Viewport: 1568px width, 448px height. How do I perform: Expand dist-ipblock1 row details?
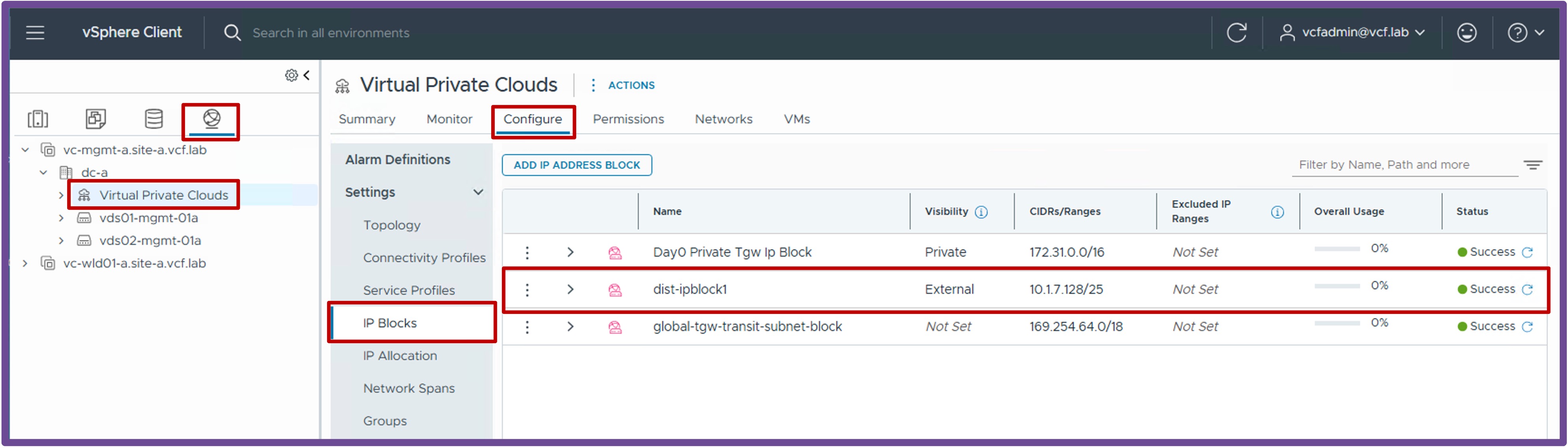(x=570, y=289)
